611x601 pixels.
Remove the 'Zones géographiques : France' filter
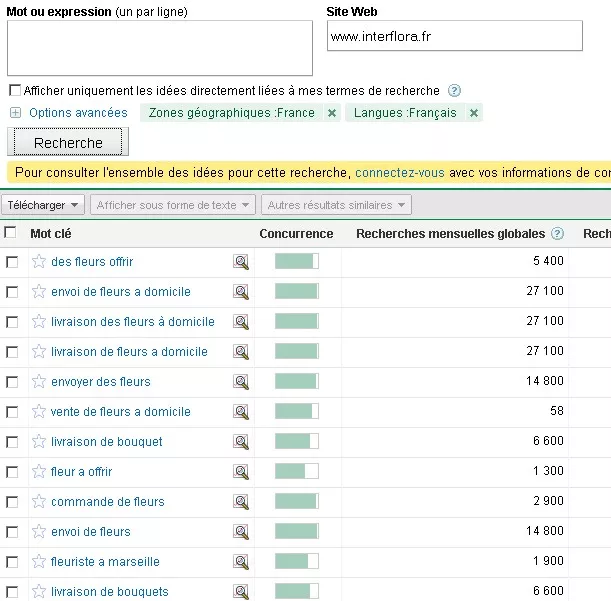point(332,113)
